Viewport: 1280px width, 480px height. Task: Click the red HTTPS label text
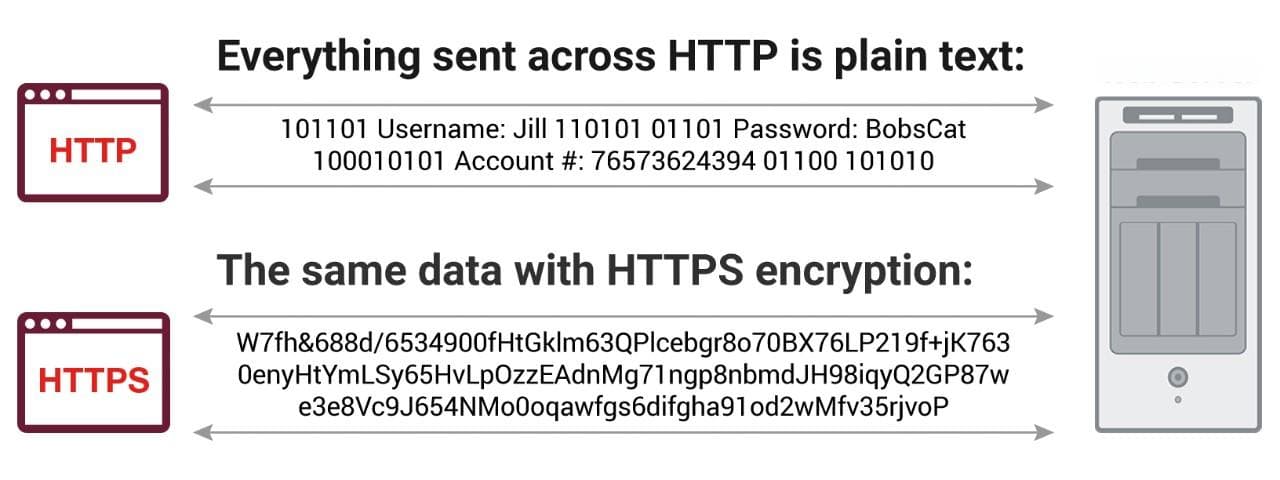coord(94,380)
